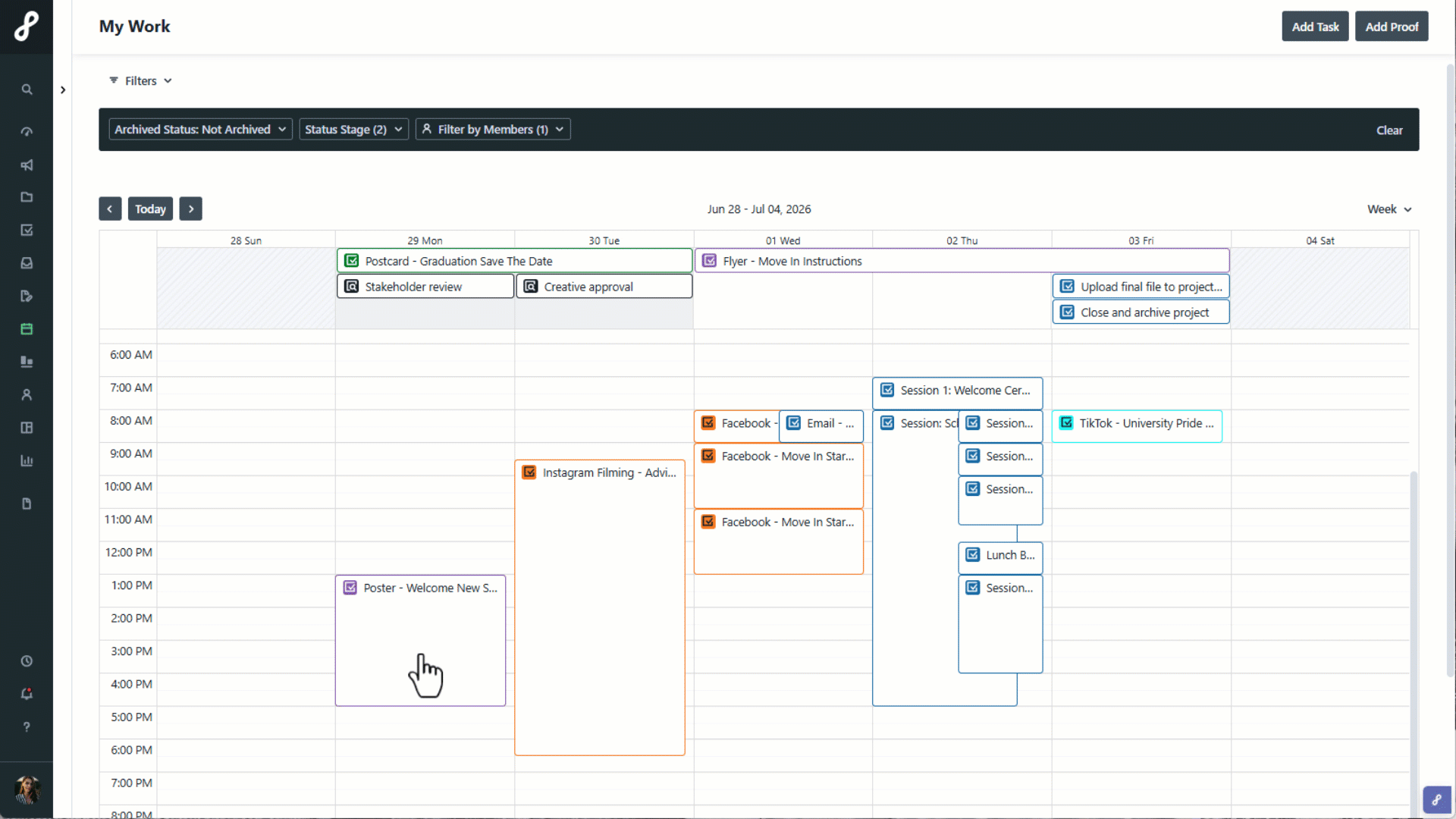
Task: Expand the sidebar with the arrow chevron
Action: point(63,89)
